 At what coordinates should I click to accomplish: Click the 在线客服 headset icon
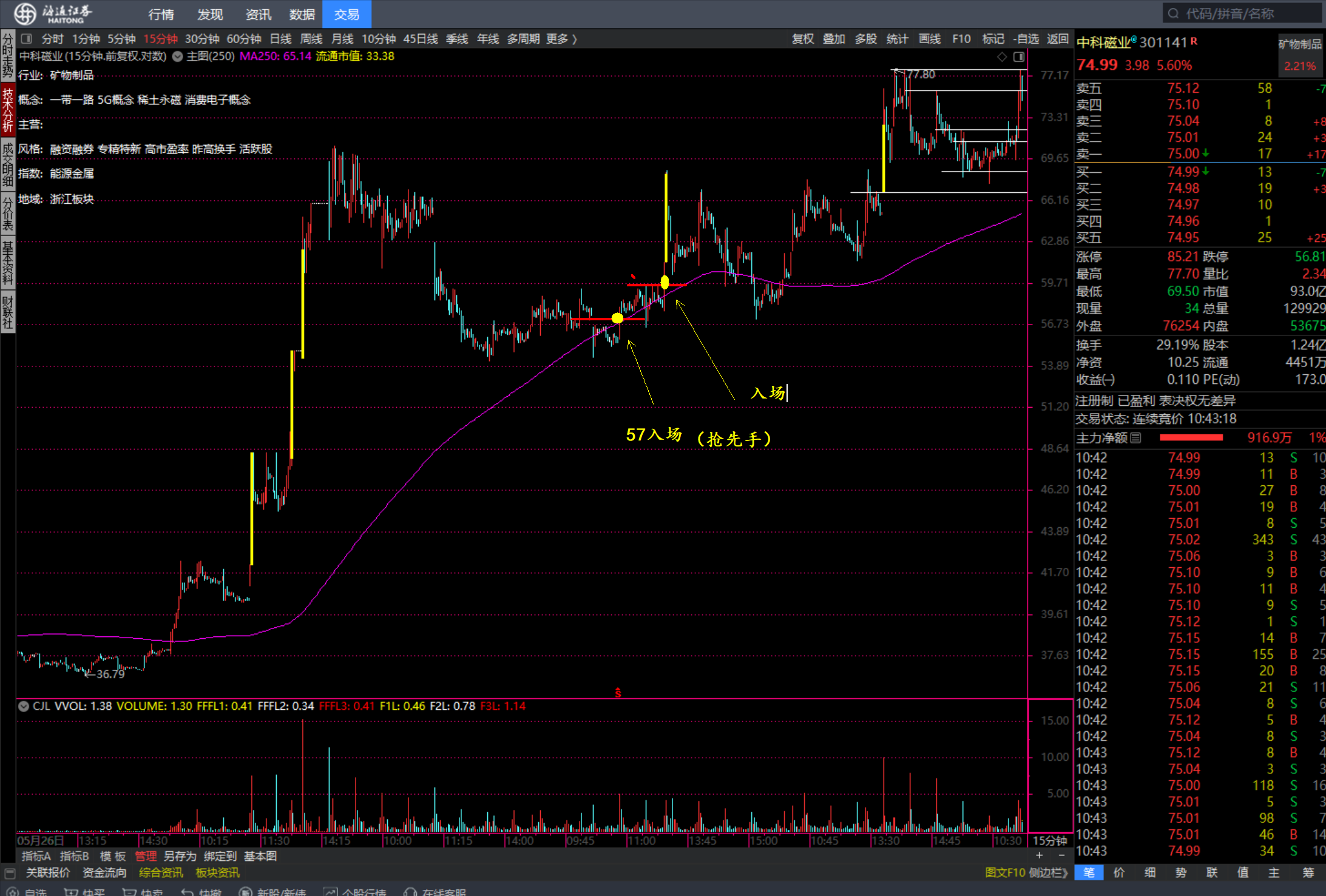click(x=410, y=892)
